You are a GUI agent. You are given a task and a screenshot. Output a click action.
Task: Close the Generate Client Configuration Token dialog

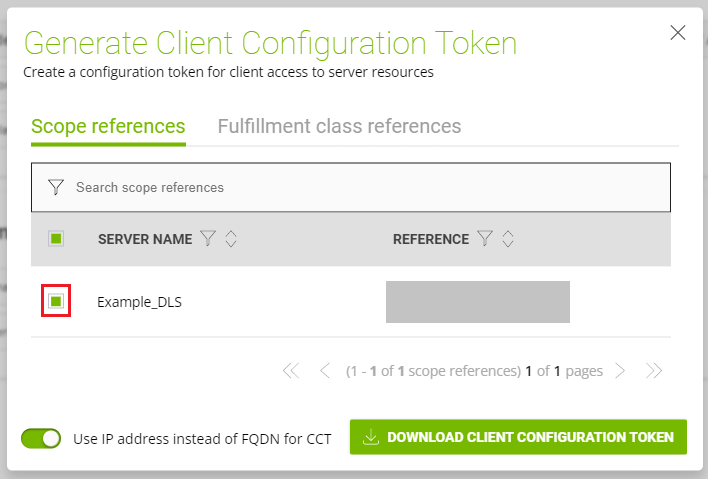(x=678, y=33)
